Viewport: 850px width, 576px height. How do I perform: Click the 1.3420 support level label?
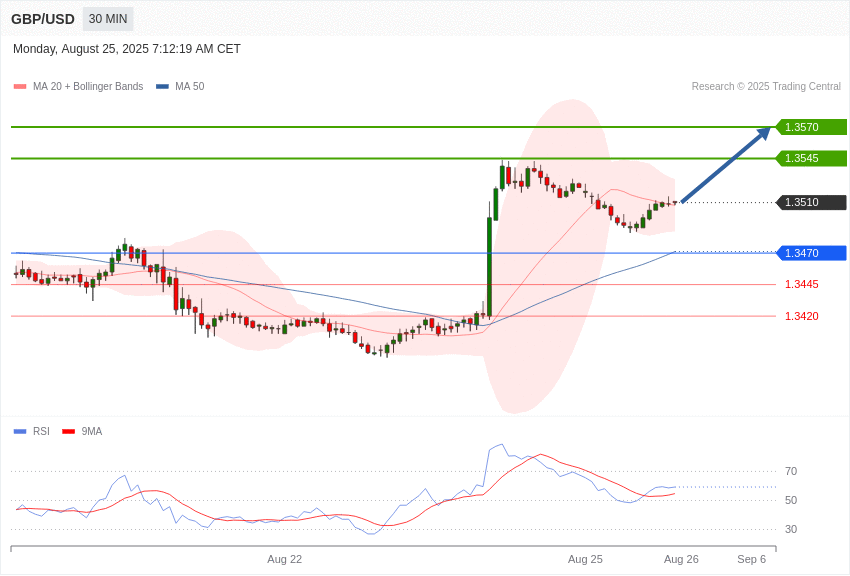[802, 316]
